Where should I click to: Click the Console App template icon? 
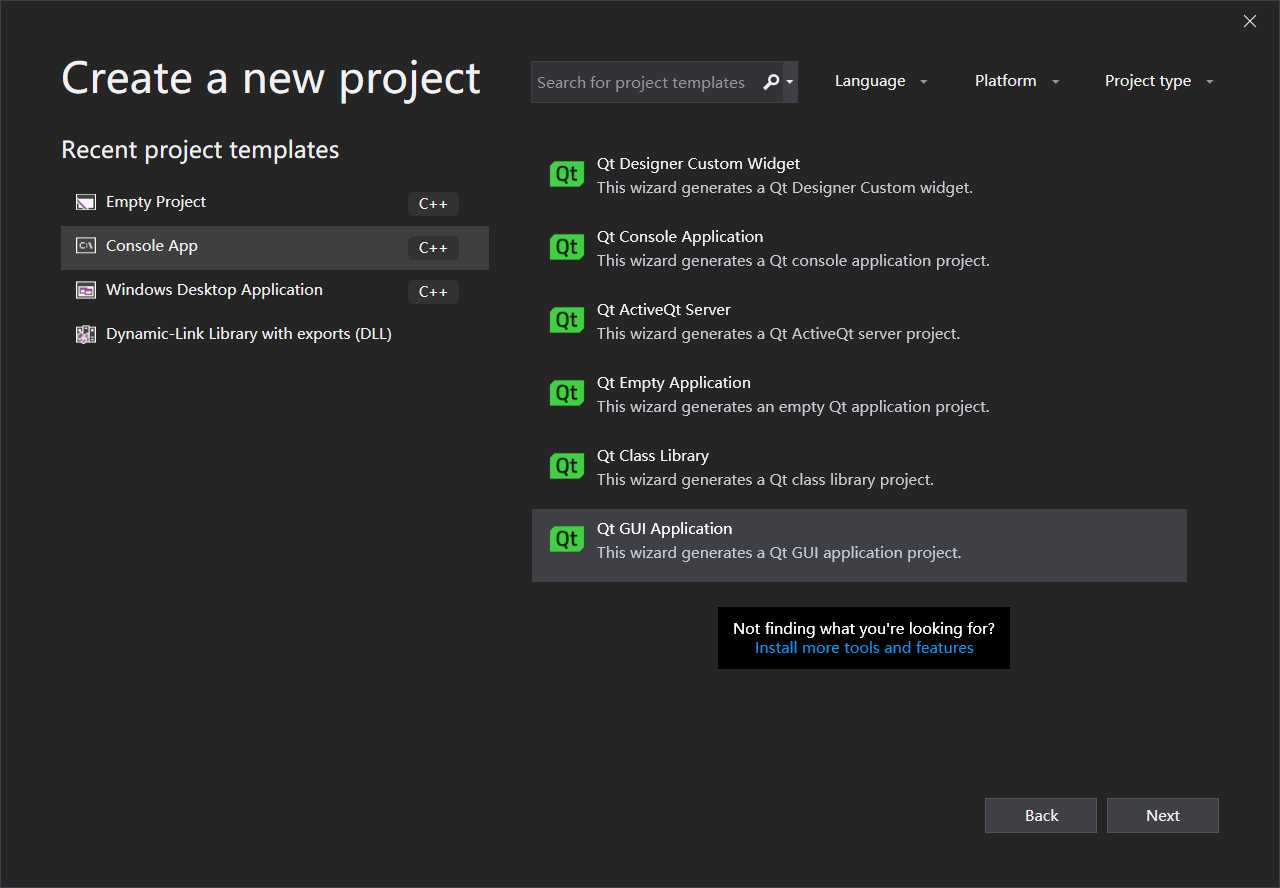pyautogui.click(x=86, y=246)
